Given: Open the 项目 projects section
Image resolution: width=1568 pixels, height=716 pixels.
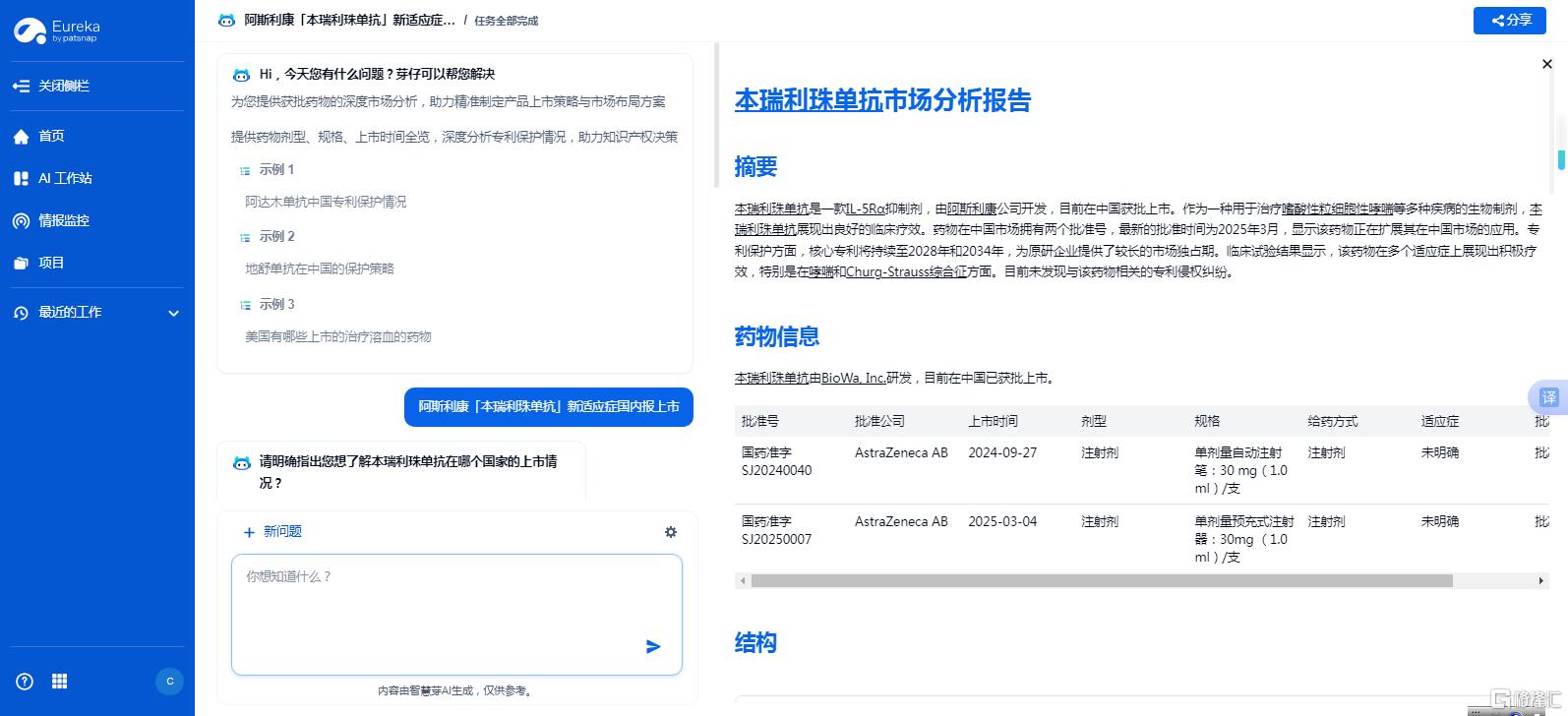Looking at the screenshot, I should tap(38, 263).
